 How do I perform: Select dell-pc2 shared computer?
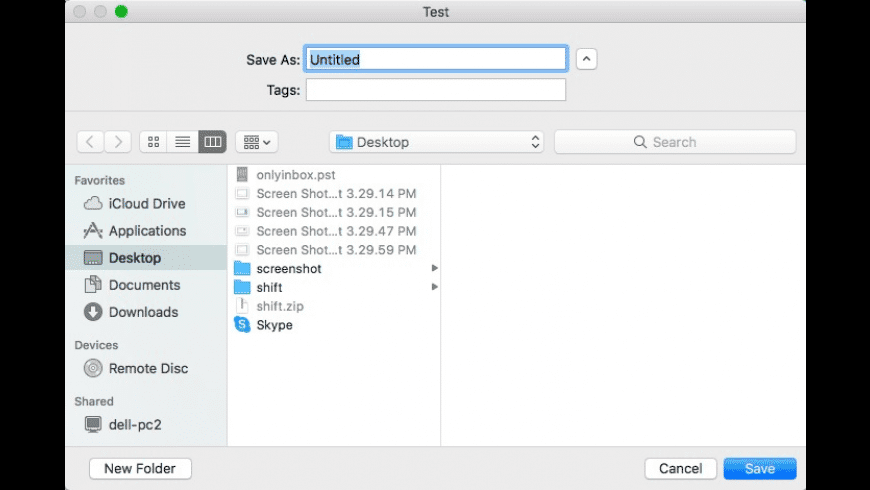[x=134, y=424]
